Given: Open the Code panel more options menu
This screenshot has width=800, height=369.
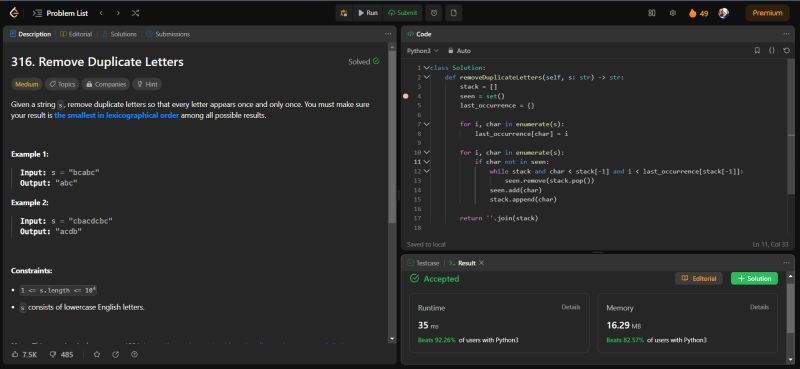Looking at the screenshot, I should pos(786,34).
